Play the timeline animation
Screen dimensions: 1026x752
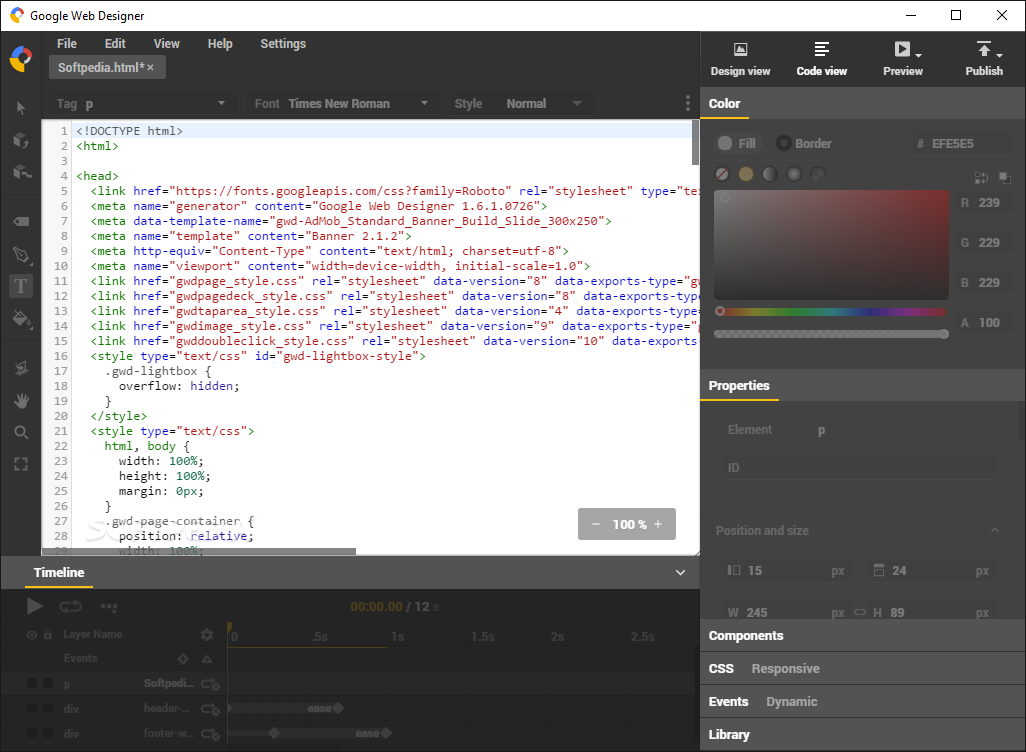click(35, 607)
